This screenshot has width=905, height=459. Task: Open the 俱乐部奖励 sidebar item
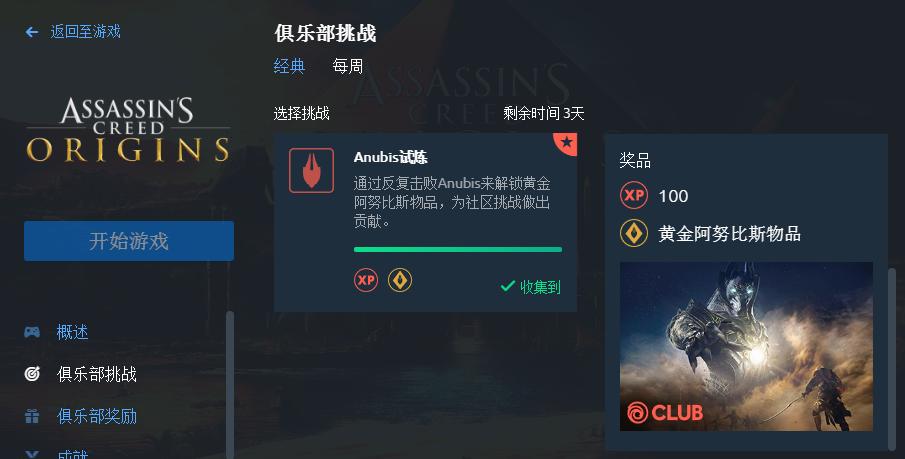(x=97, y=416)
